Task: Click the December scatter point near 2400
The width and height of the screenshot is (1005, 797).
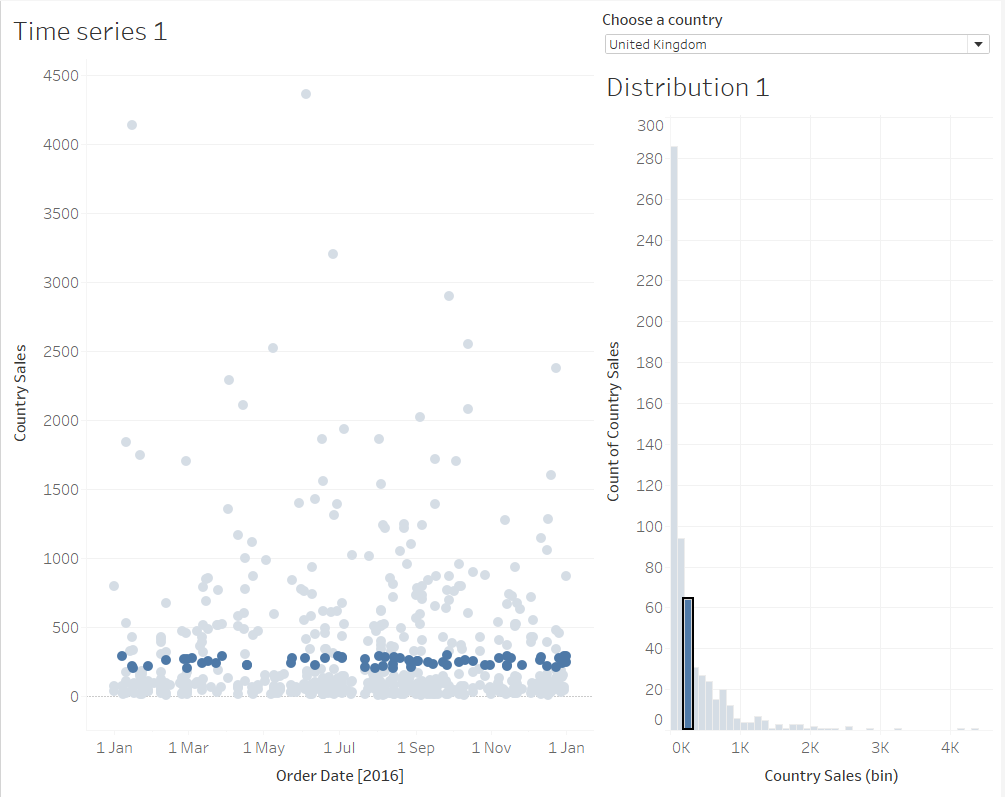Action: [556, 368]
